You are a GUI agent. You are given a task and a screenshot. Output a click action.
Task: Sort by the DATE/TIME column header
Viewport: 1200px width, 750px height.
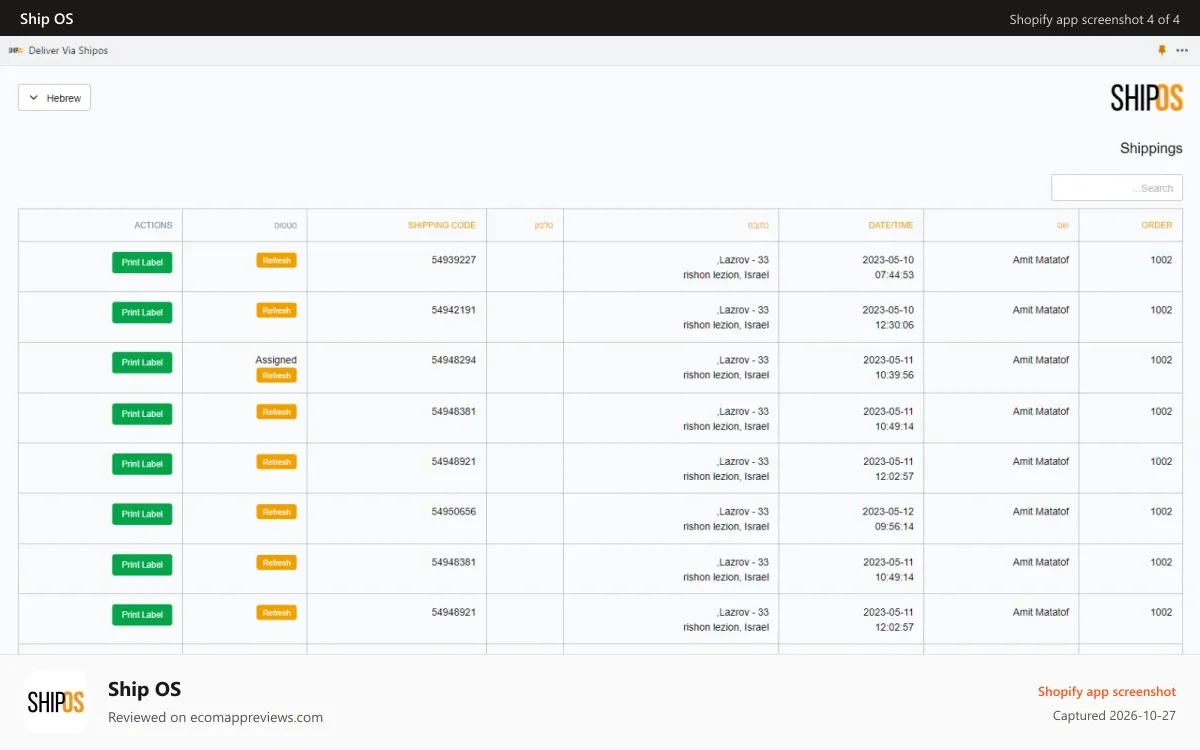tap(891, 225)
